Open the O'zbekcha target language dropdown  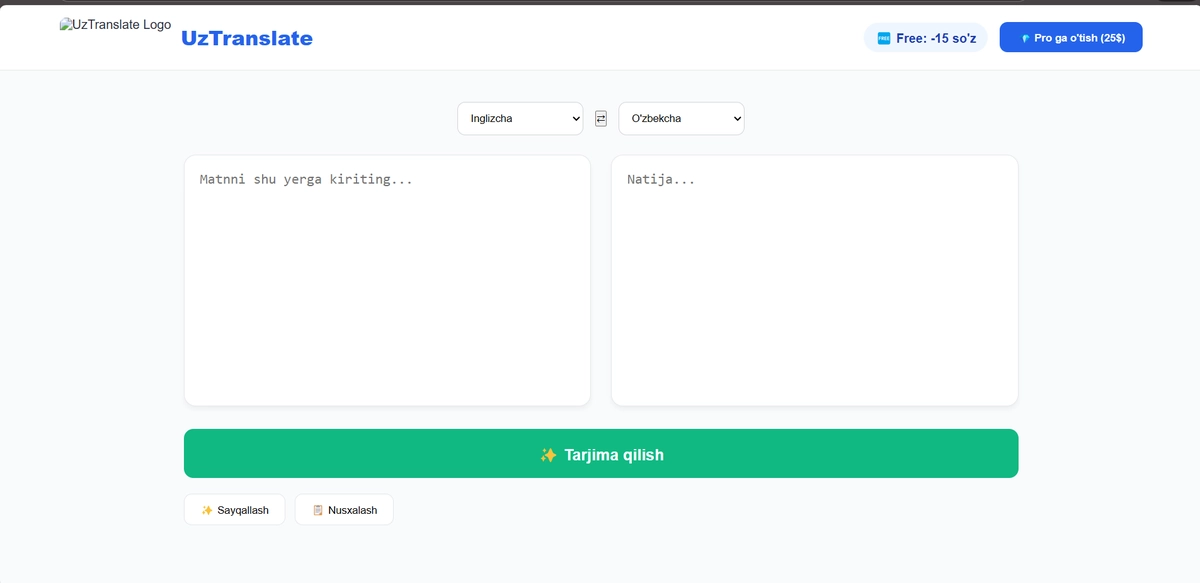pyautogui.click(x=681, y=118)
